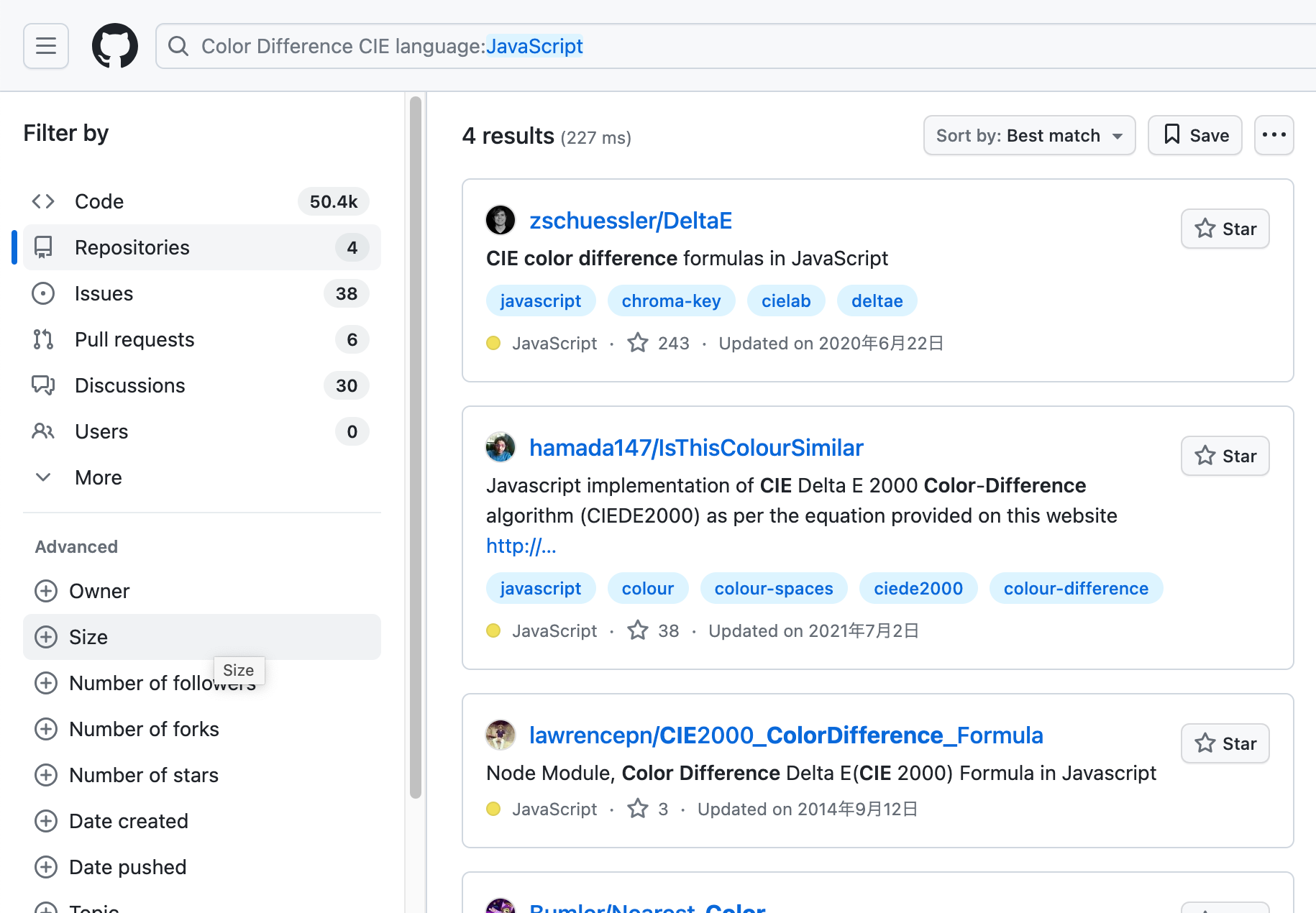
Task: Open the Sort by Best match dropdown
Action: point(1029,134)
